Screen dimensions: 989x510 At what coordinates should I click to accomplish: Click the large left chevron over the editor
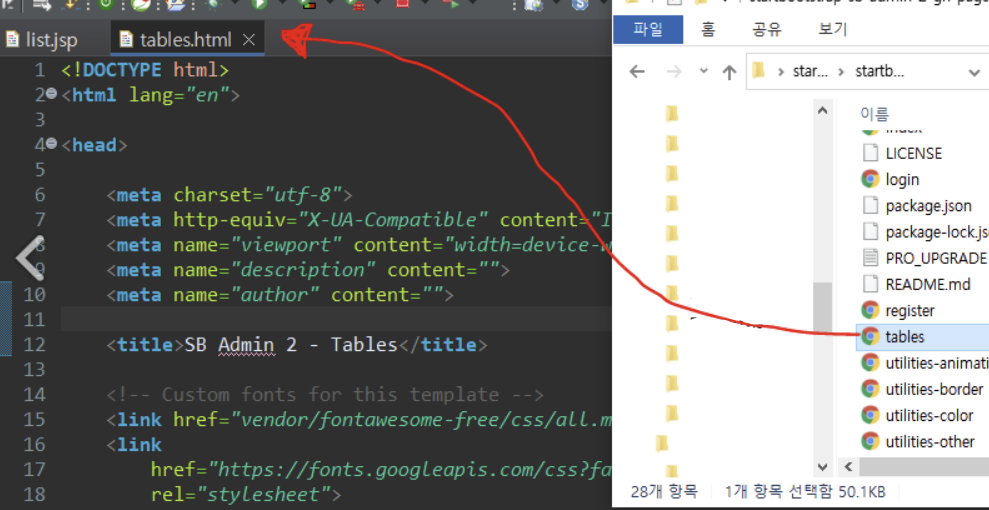point(29,257)
